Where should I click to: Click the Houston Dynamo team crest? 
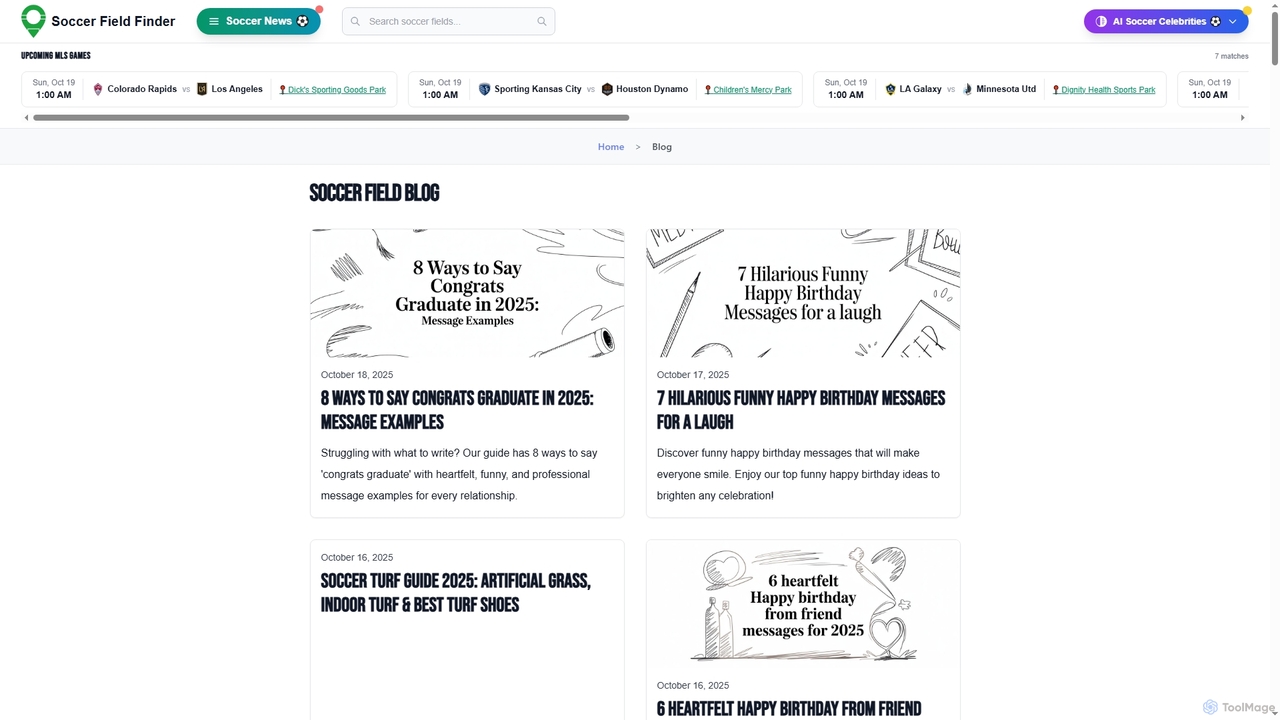[607, 89]
